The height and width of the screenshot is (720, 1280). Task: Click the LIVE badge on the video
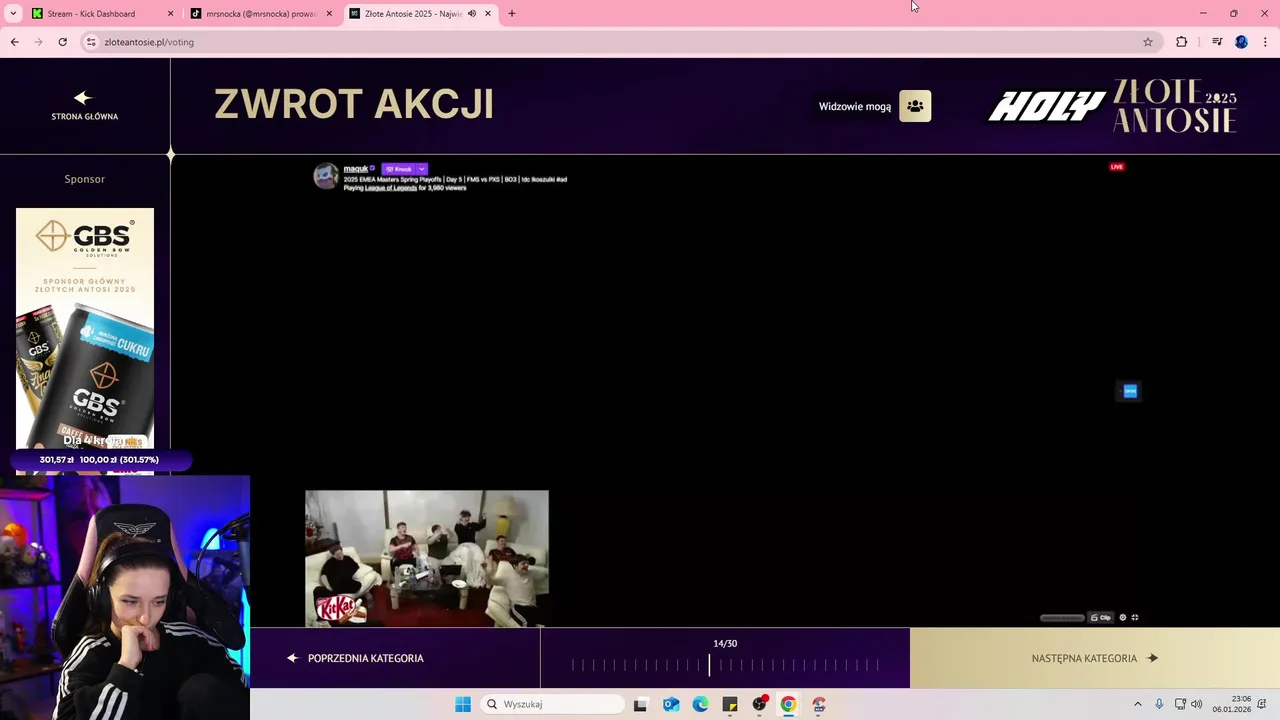click(x=1117, y=167)
